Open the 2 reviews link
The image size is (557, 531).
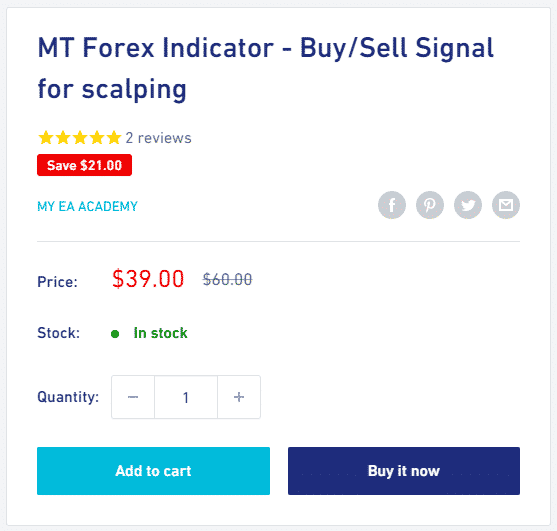click(x=158, y=138)
